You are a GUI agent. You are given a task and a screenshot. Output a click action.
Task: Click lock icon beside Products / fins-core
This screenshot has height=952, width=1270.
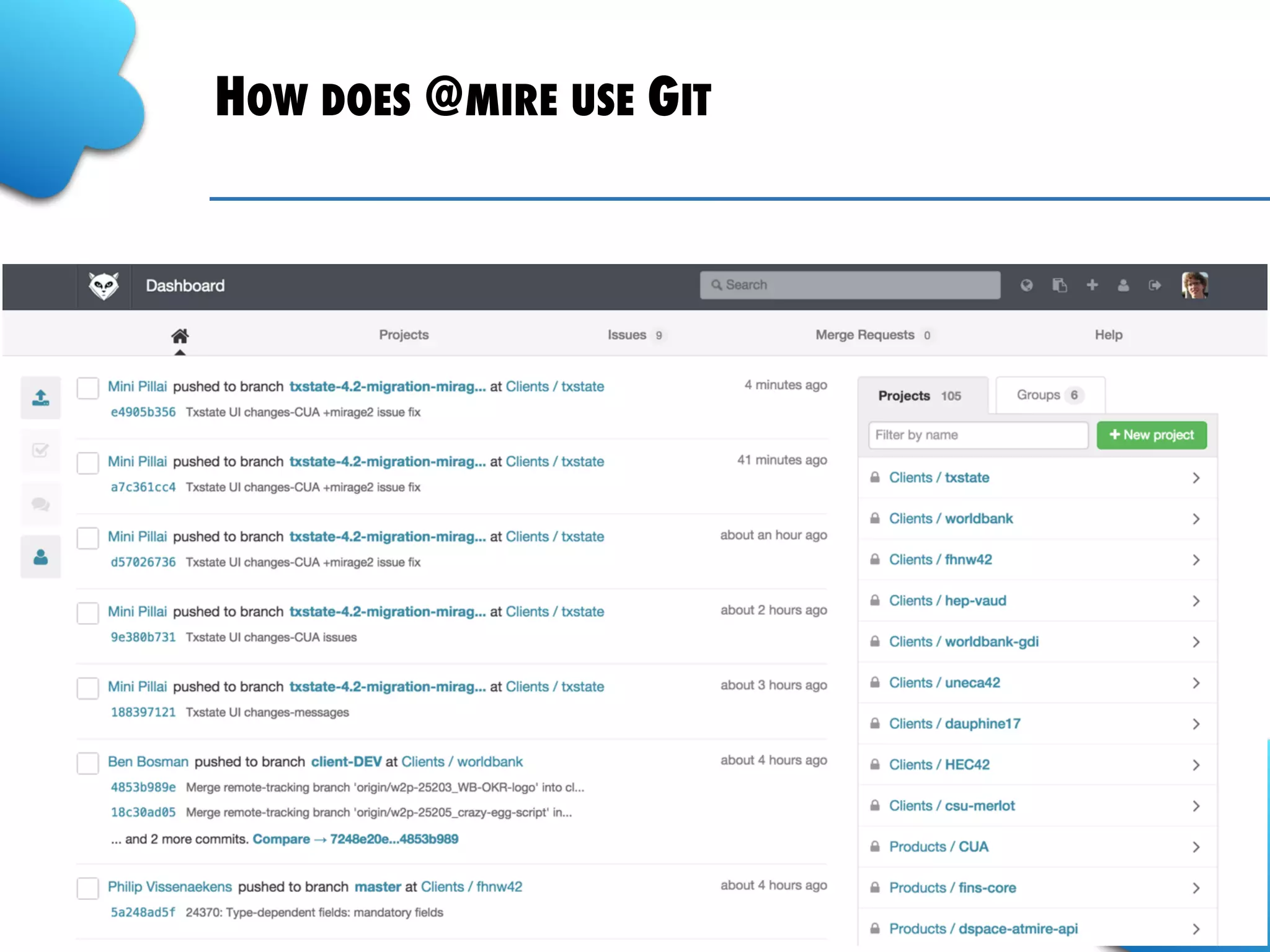[875, 888]
